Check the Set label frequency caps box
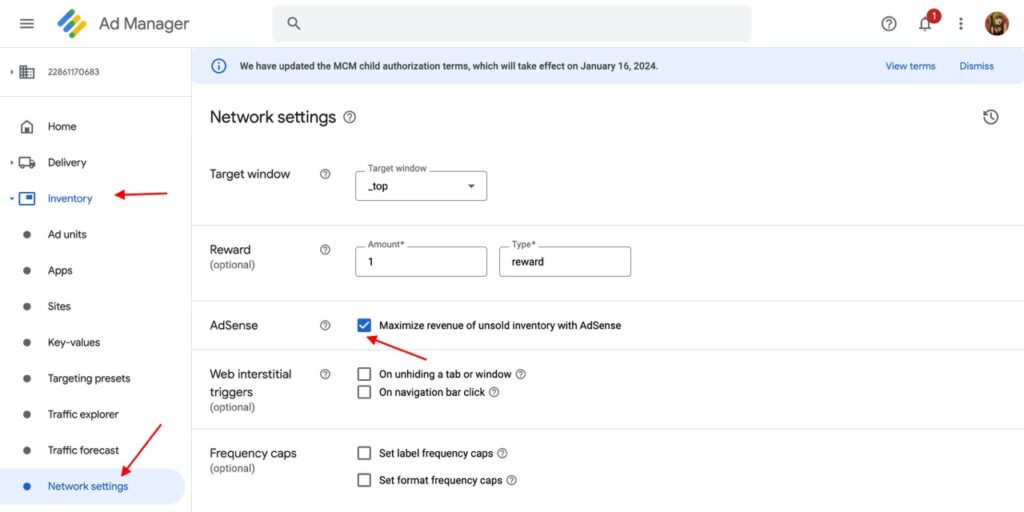This screenshot has height=512, width=1024. coord(364,453)
